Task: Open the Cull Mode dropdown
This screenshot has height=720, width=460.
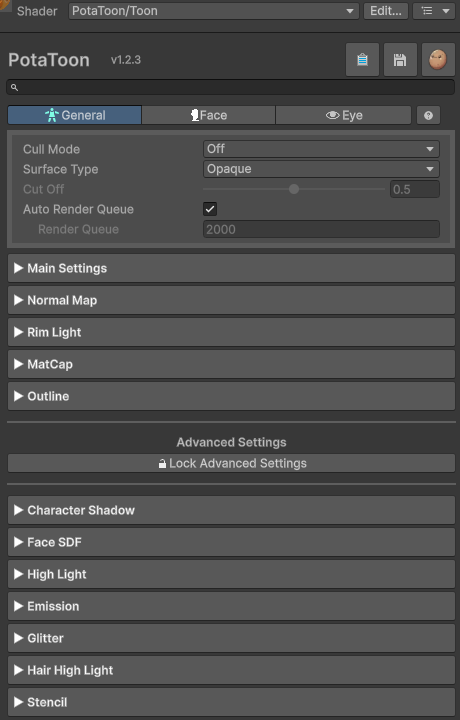Action: point(321,149)
